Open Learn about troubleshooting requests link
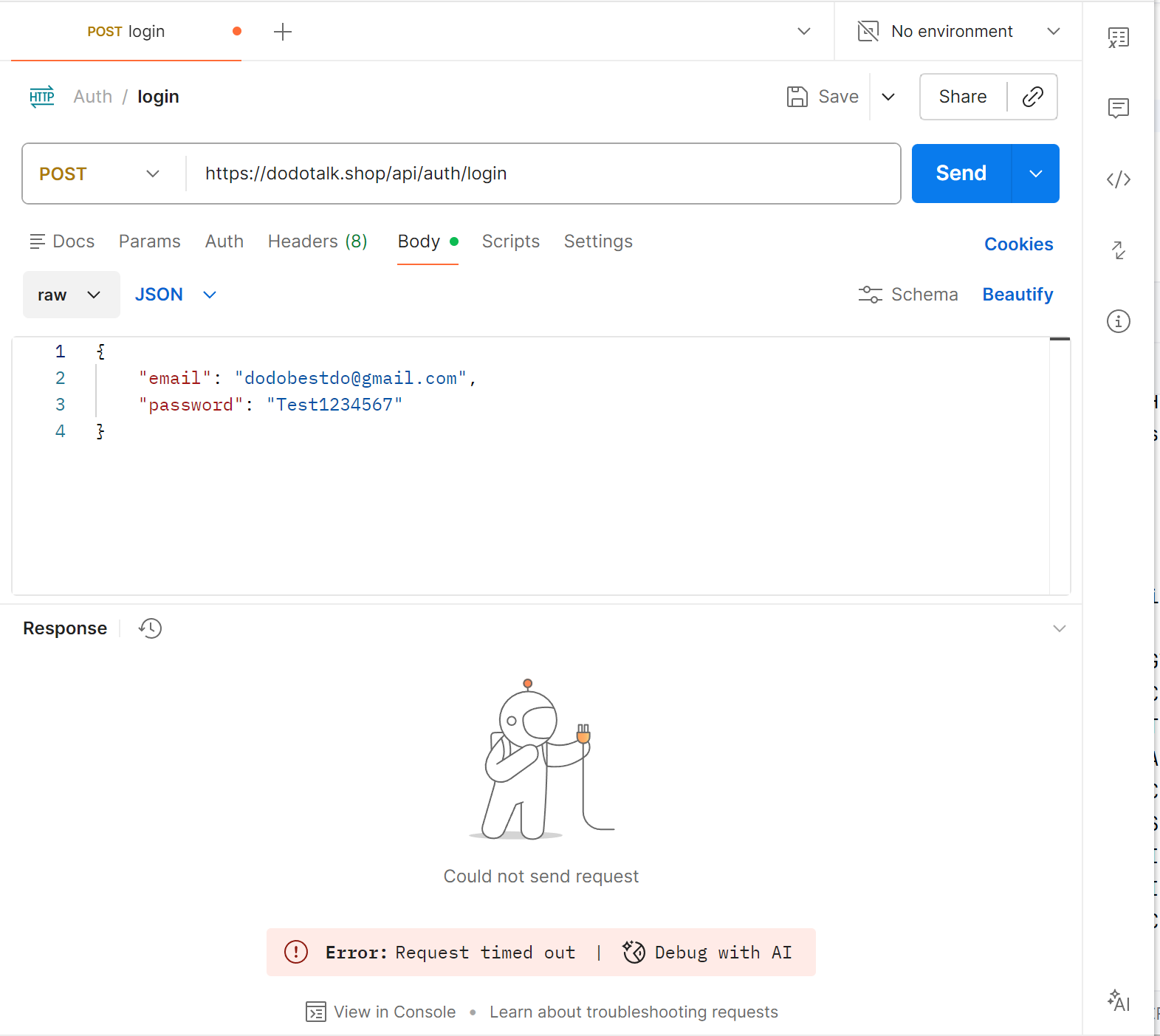The width and height of the screenshot is (1160, 1036). (634, 1012)
